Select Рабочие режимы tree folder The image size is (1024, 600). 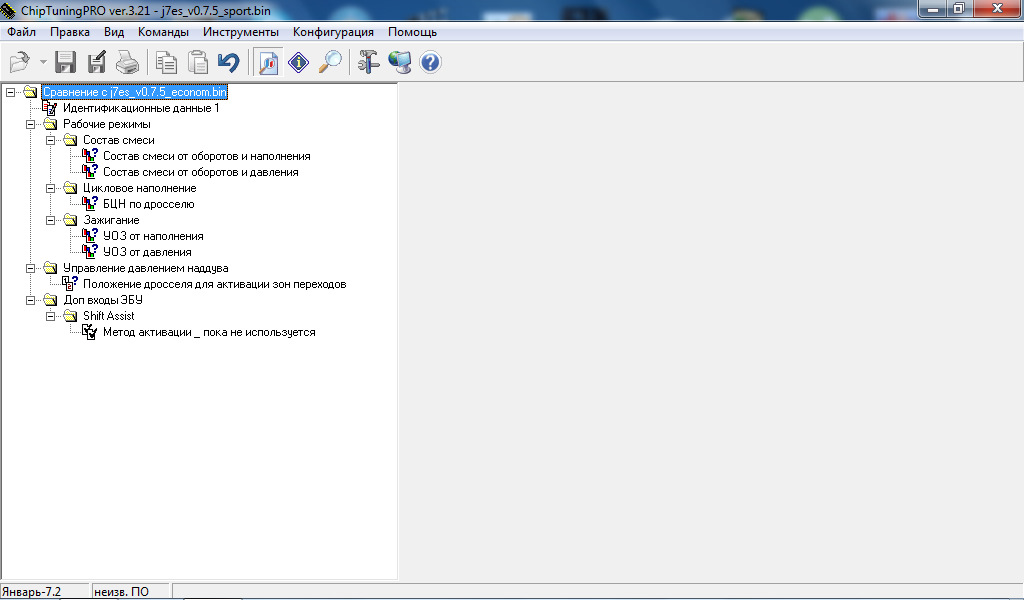coord(106,124)
